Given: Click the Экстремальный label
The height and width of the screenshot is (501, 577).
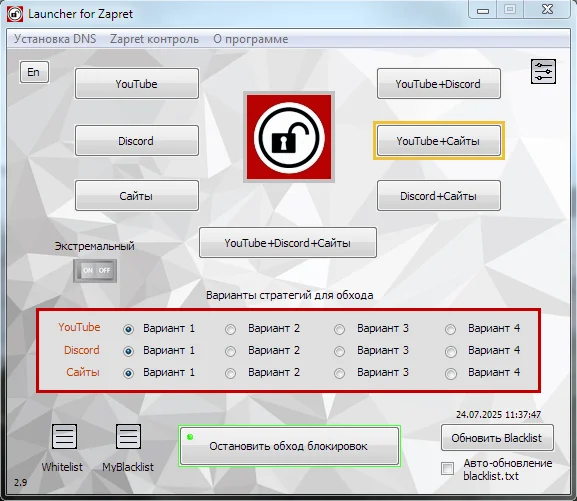Looking at the screenshot, I should coord(95,246).
